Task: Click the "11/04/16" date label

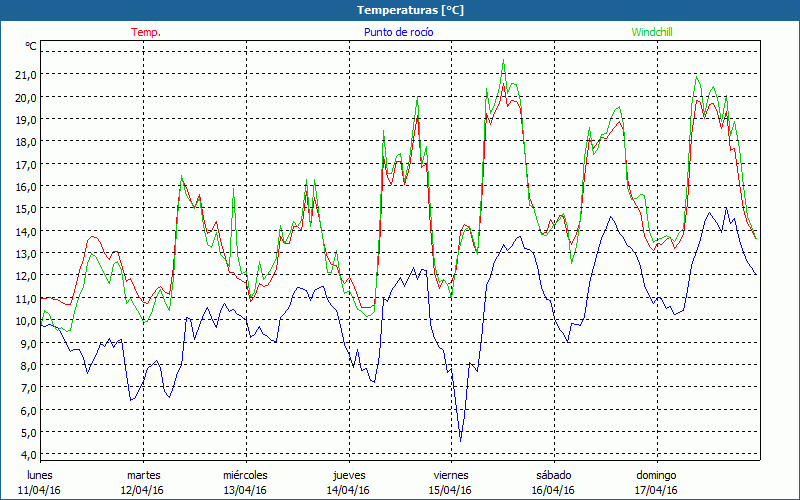Action: (x=40, y=490)
